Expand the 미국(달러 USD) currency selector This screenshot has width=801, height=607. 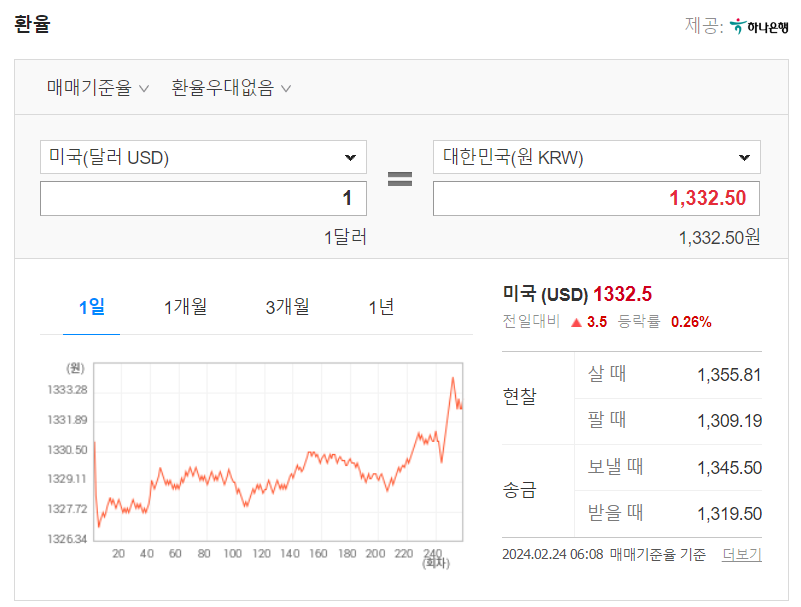point(203,157)
